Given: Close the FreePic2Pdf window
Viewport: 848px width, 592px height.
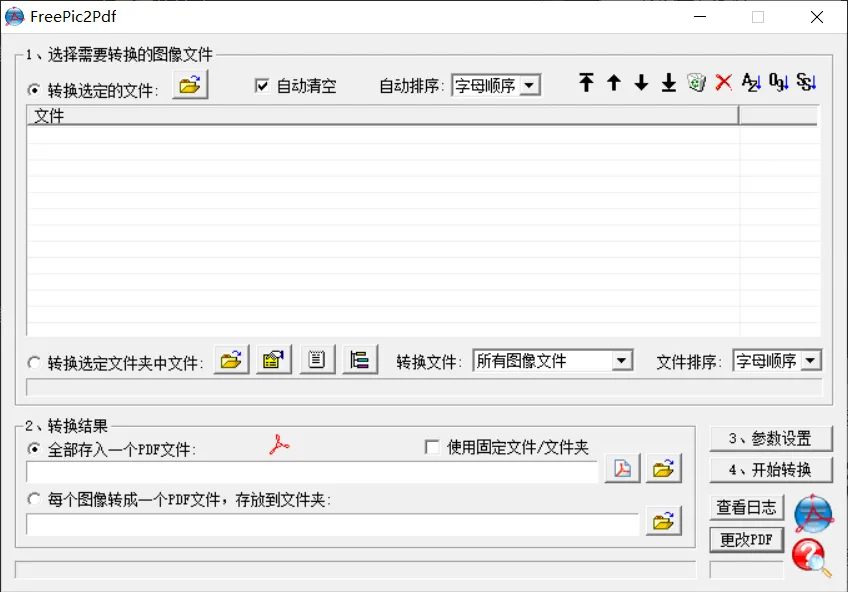Looking at the screenshot, I should [817, 17].
